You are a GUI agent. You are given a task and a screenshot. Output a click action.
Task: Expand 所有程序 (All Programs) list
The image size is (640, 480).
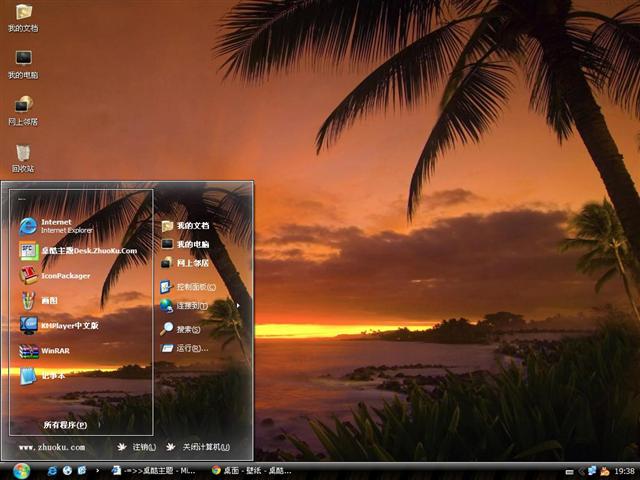[64, 425]
